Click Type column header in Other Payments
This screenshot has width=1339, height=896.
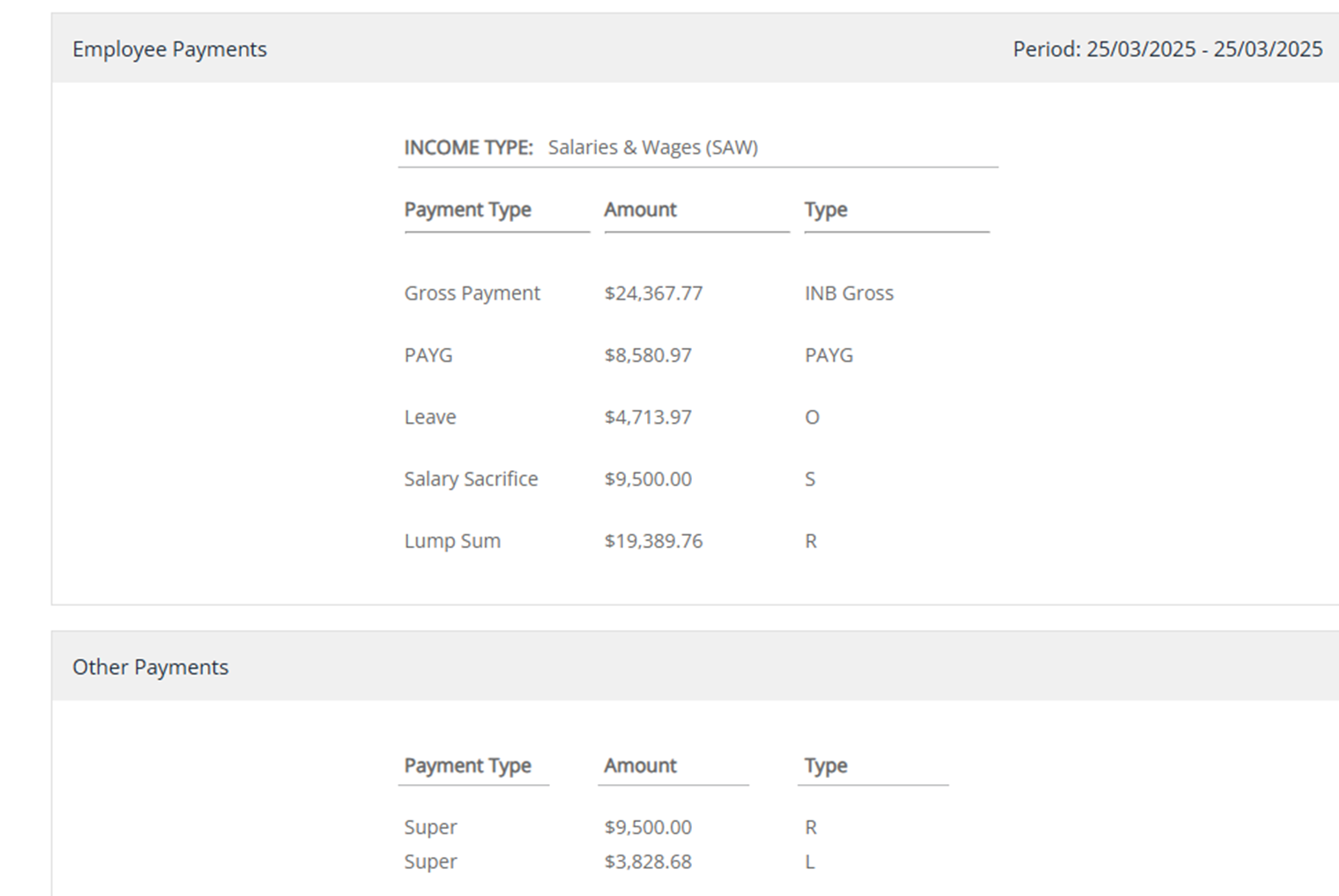click(x=826, y=766)
